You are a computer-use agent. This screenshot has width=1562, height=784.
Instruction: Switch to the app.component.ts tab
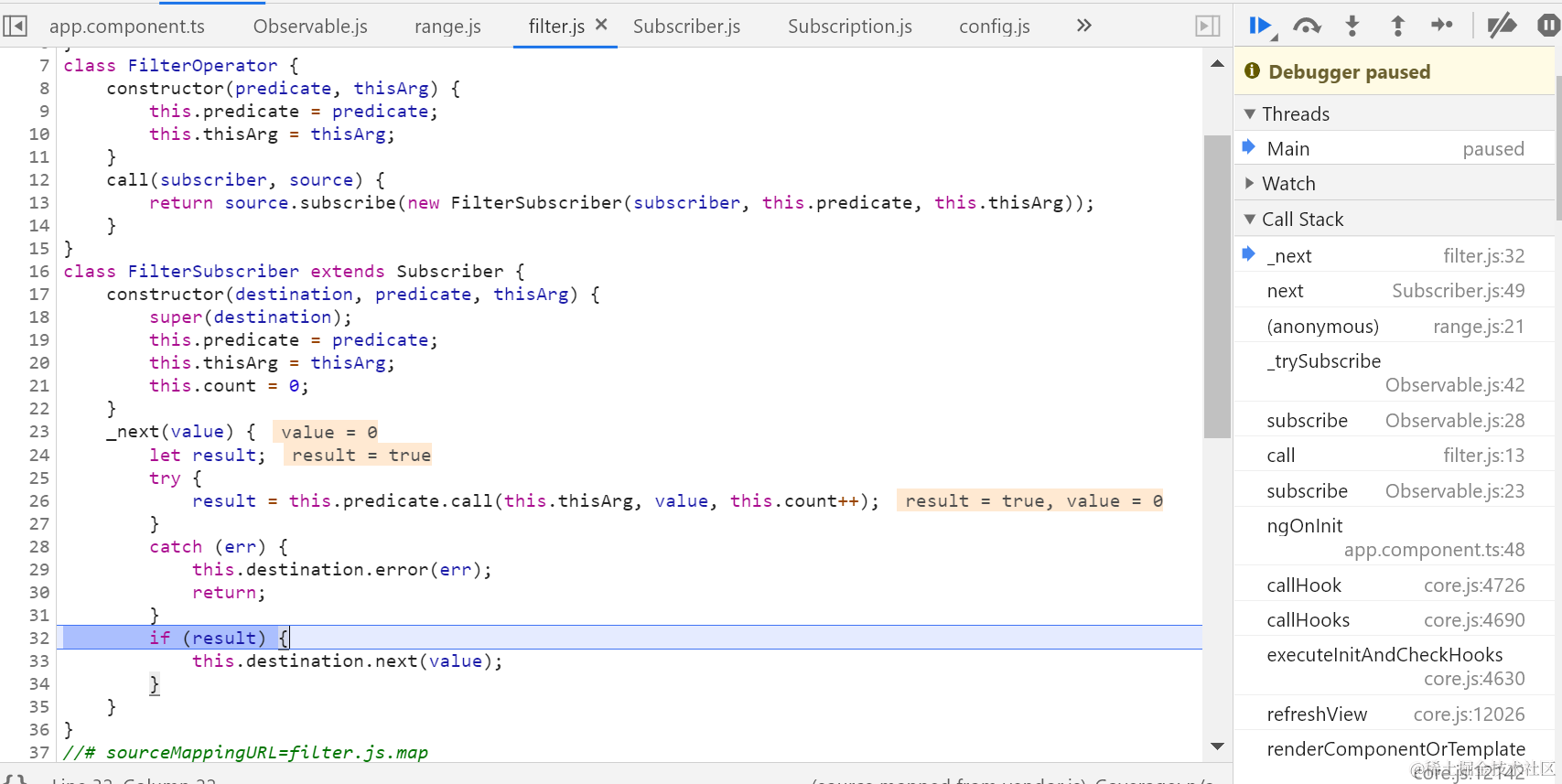tap(127, 27)
